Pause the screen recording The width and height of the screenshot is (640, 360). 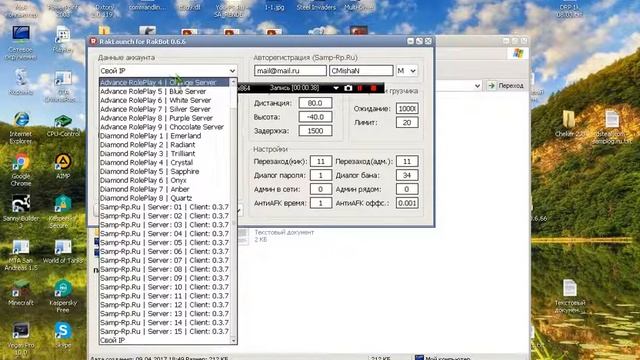[360, 88]
